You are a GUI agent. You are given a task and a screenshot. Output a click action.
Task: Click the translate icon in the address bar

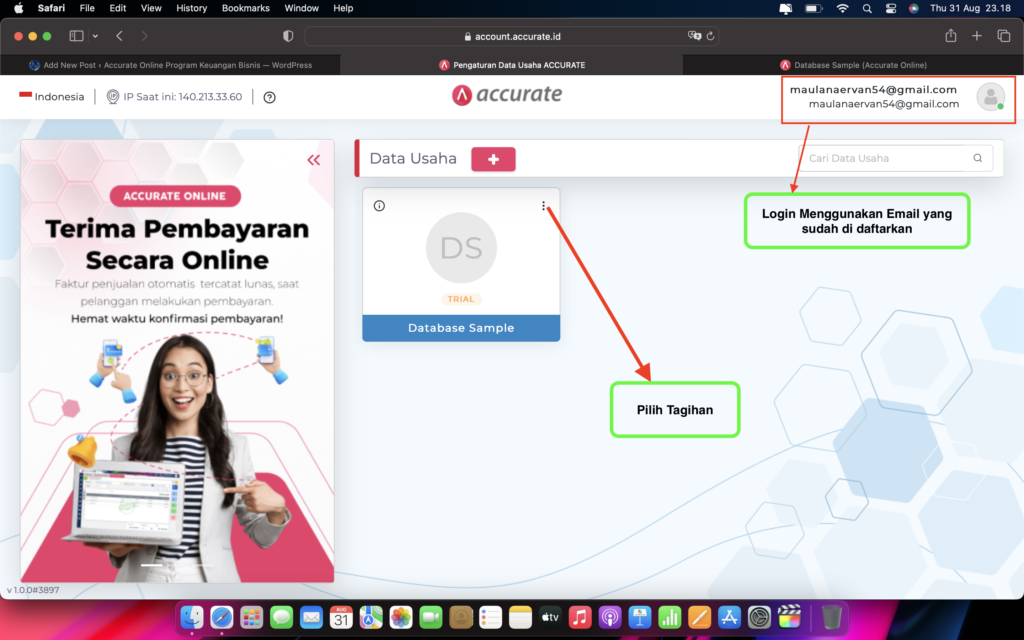694,36
